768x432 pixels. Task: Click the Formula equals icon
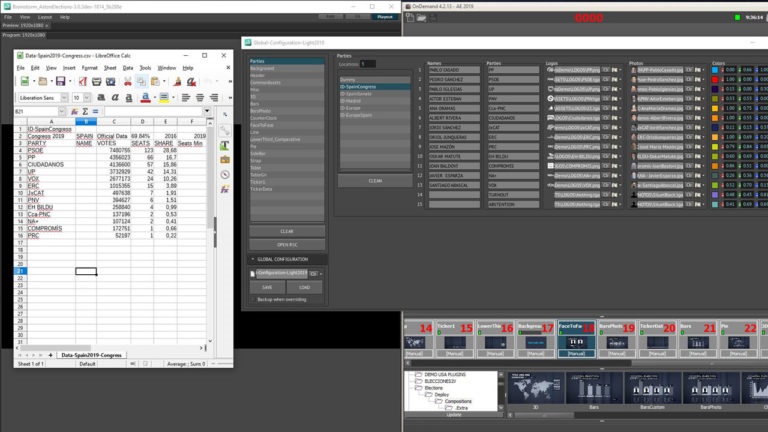coord(96,112)
